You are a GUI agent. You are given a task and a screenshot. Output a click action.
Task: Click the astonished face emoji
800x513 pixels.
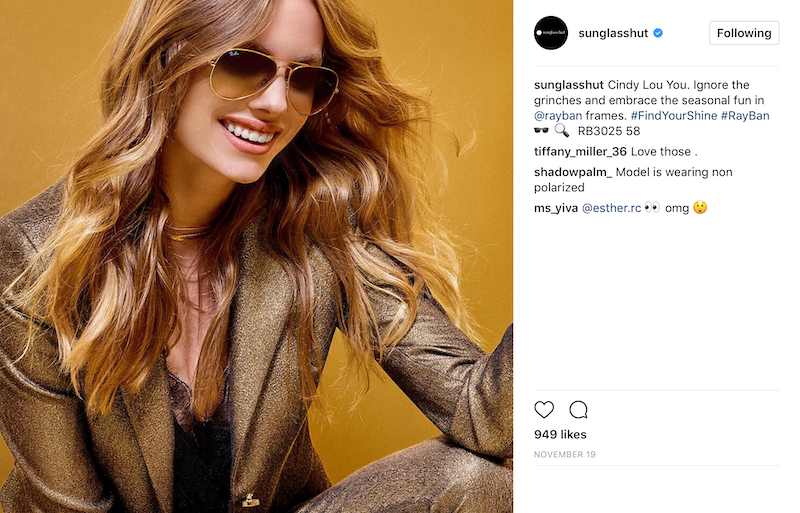click(700, 207)
